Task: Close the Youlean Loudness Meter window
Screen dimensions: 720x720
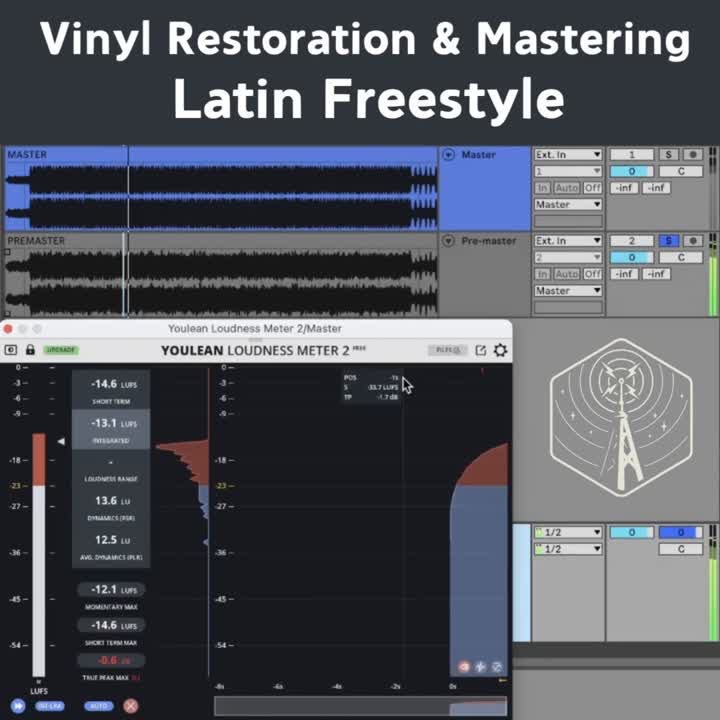Action: [8, 329]
